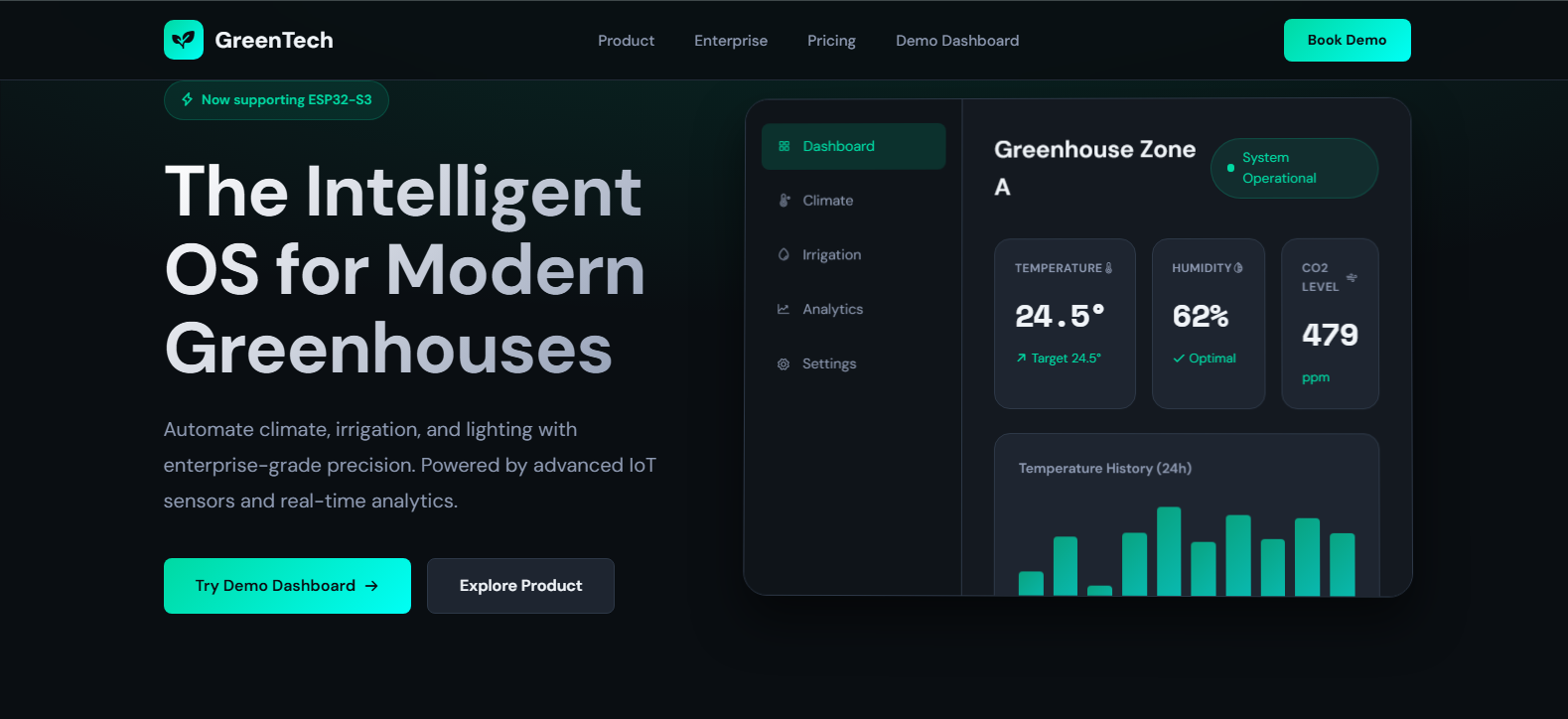Screen dimensions: 1568x719
Task: Go to the Pricing page
Action: click(x=831, y=41)
